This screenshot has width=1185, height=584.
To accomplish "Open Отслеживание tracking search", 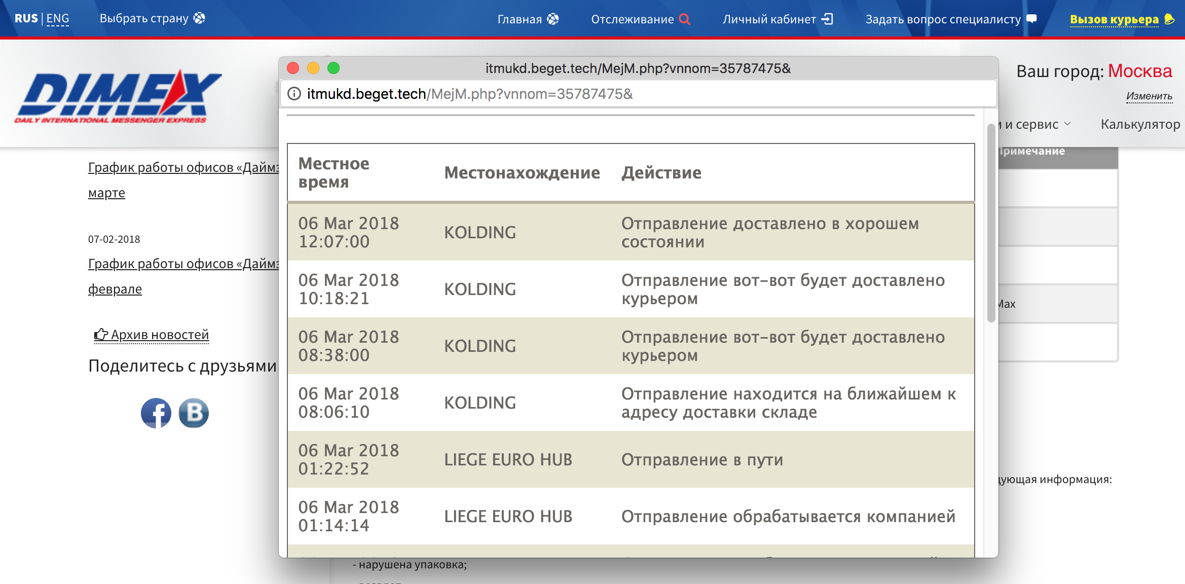I will pos(640,19).
